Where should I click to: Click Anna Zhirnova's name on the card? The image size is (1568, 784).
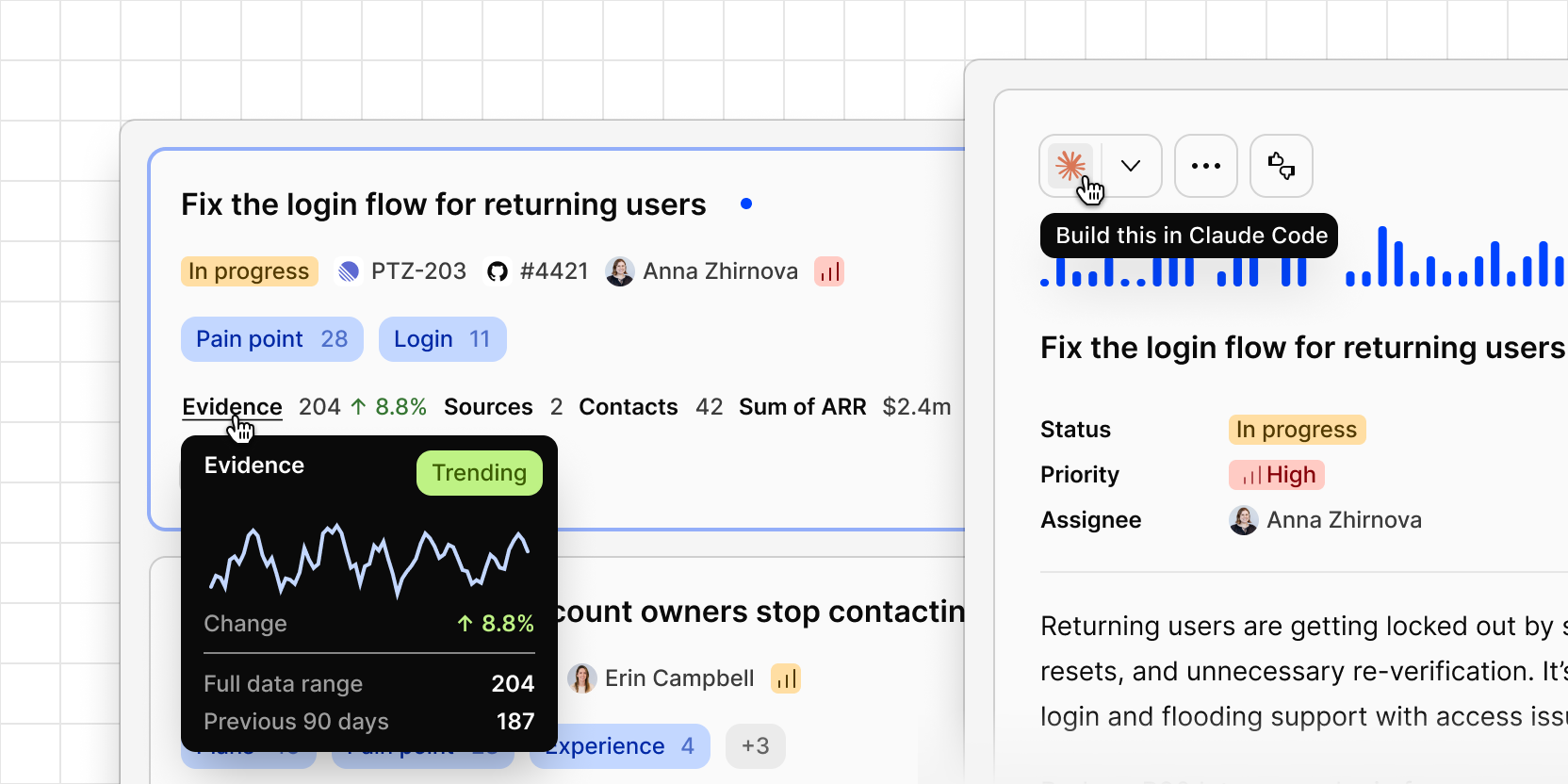coord(721,271)
